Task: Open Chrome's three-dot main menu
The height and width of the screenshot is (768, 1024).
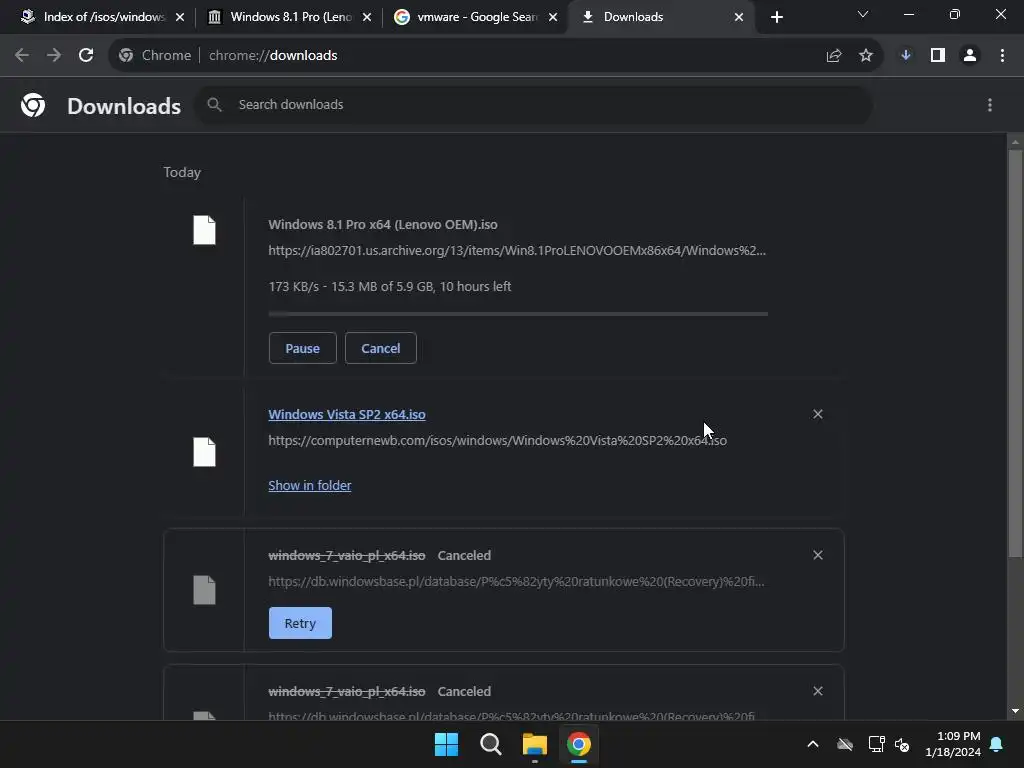Action: [1002, 56]
